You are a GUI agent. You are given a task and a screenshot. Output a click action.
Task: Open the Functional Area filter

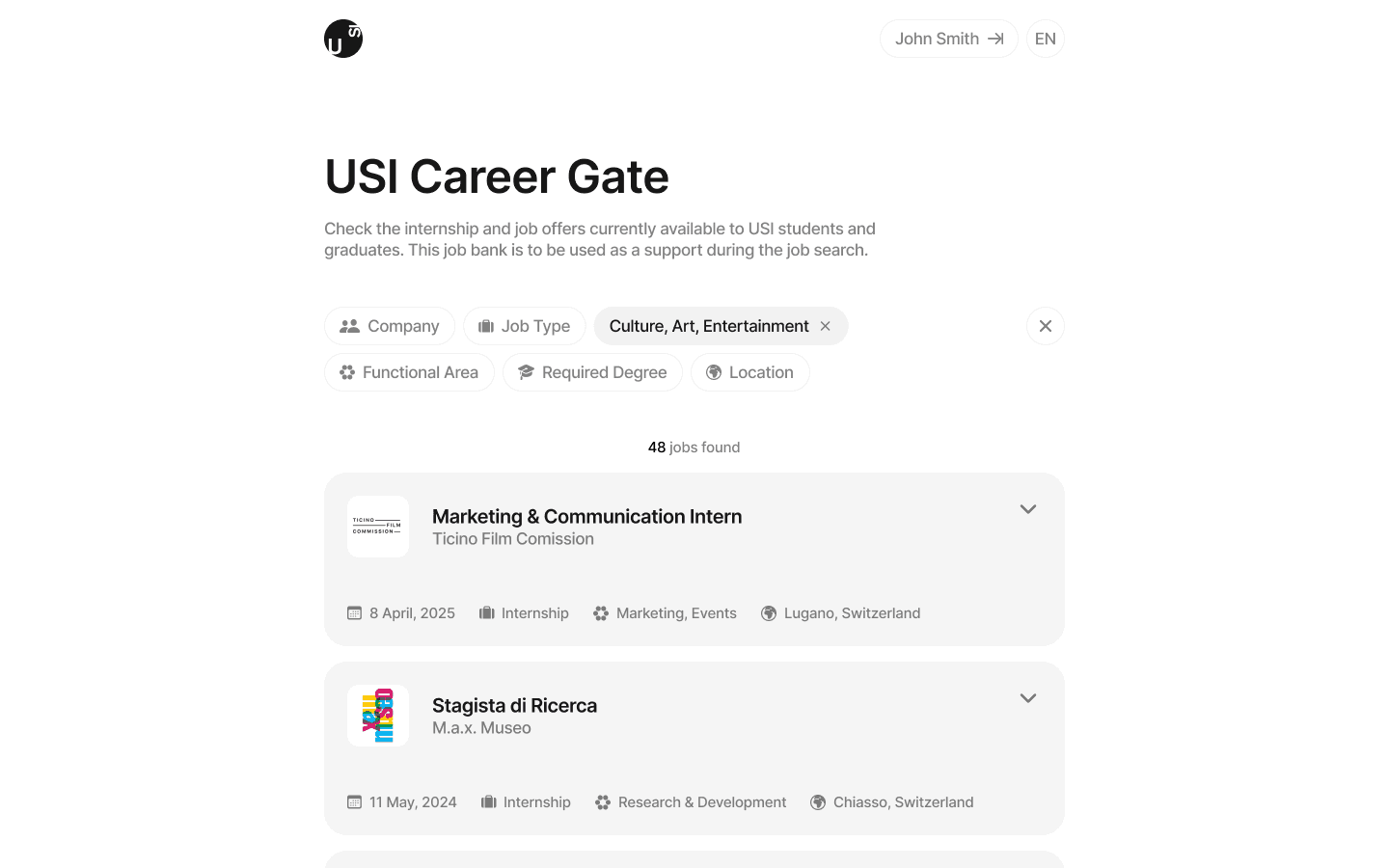coord(409,372)
